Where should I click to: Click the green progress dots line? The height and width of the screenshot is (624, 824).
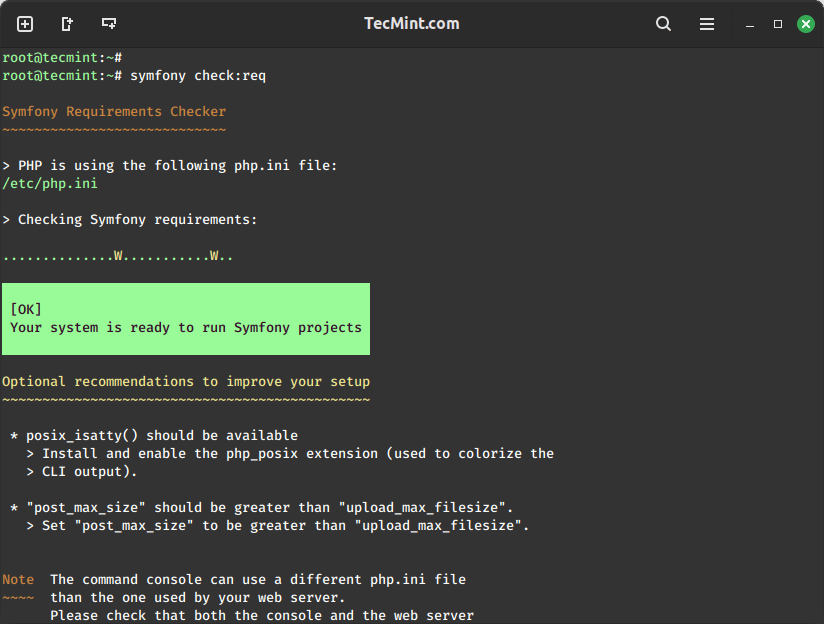[x=118, y=256]
